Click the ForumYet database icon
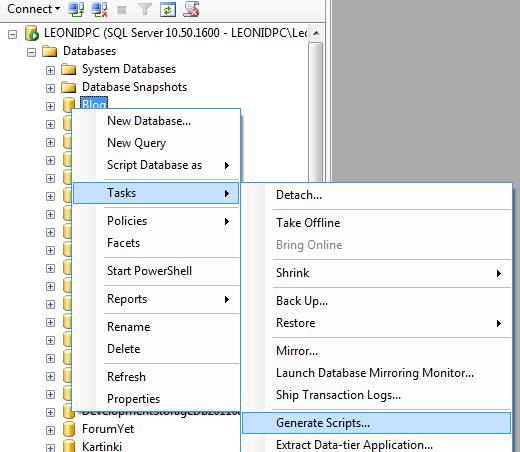The height and width of the screenshot is (452, 520). 69,429
